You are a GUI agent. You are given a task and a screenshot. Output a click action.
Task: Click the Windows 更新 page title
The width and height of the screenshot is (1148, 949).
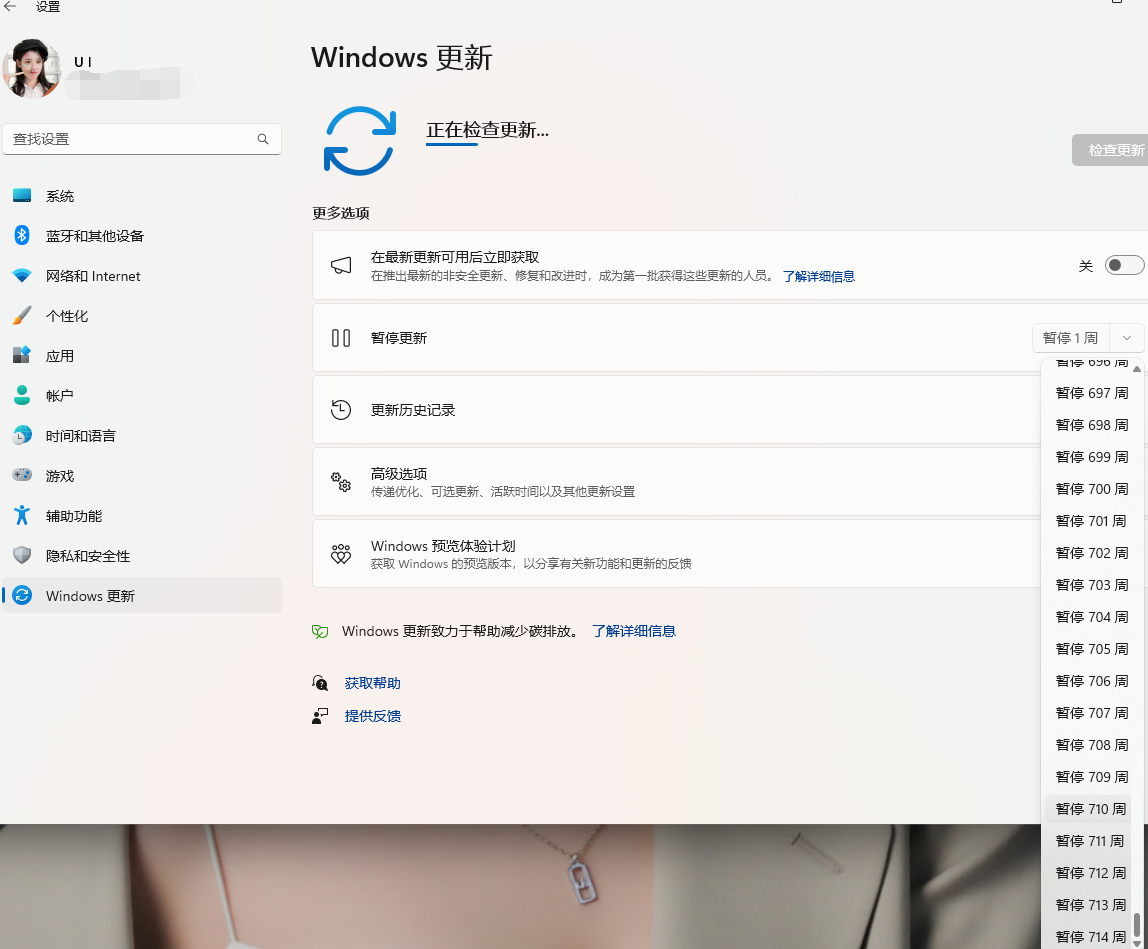(x=402, y=58)
